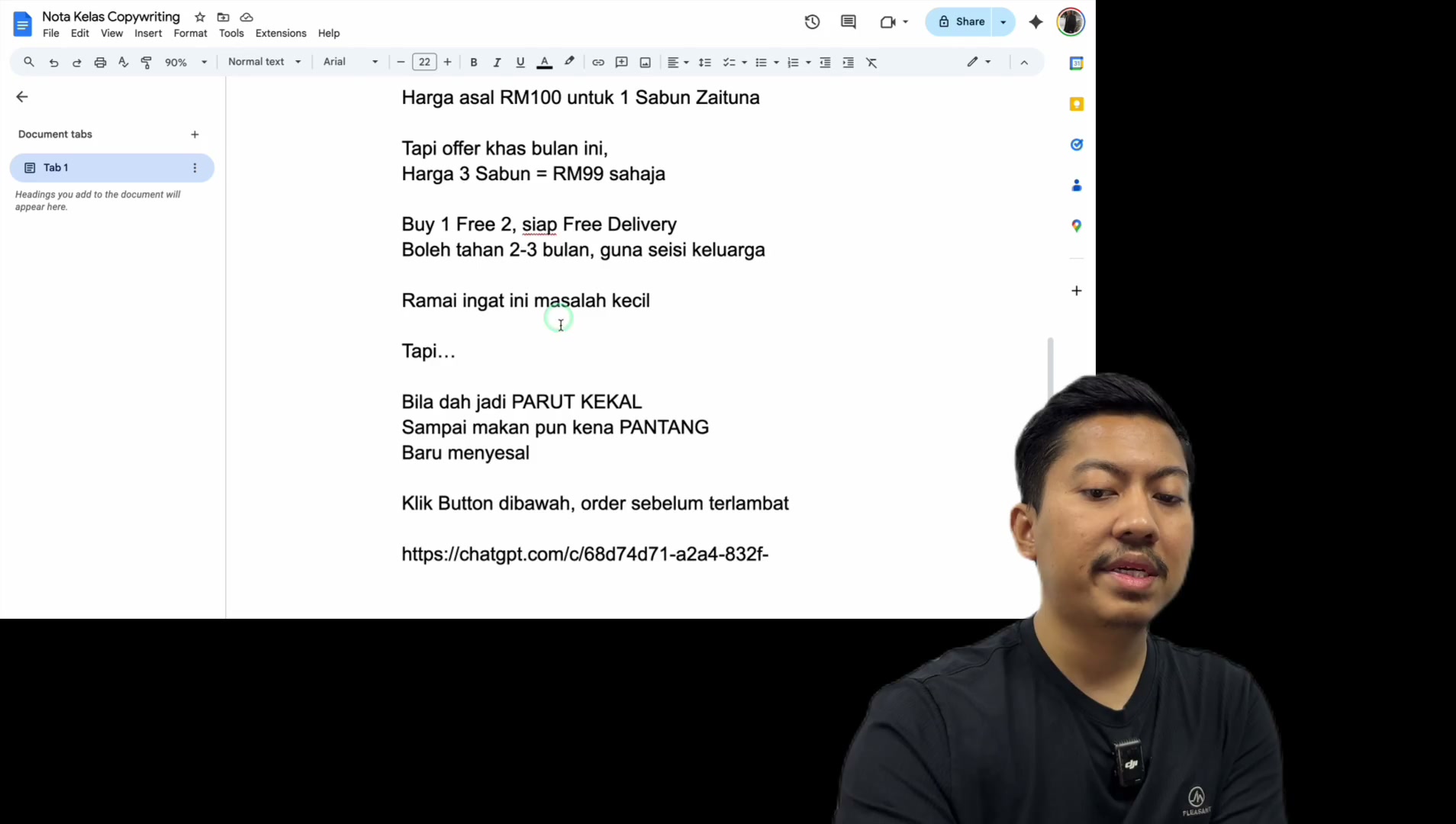Viewport: 1456px width, 824px height.
Task: Choose highlight color
Action: (x=569, y=63)
